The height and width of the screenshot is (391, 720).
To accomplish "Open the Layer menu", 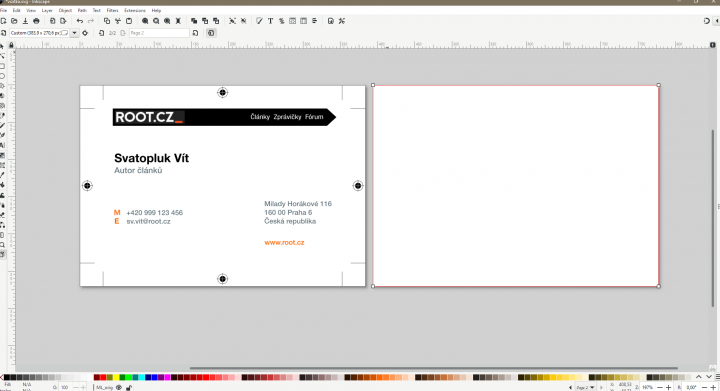I will (x=47, y=10).
